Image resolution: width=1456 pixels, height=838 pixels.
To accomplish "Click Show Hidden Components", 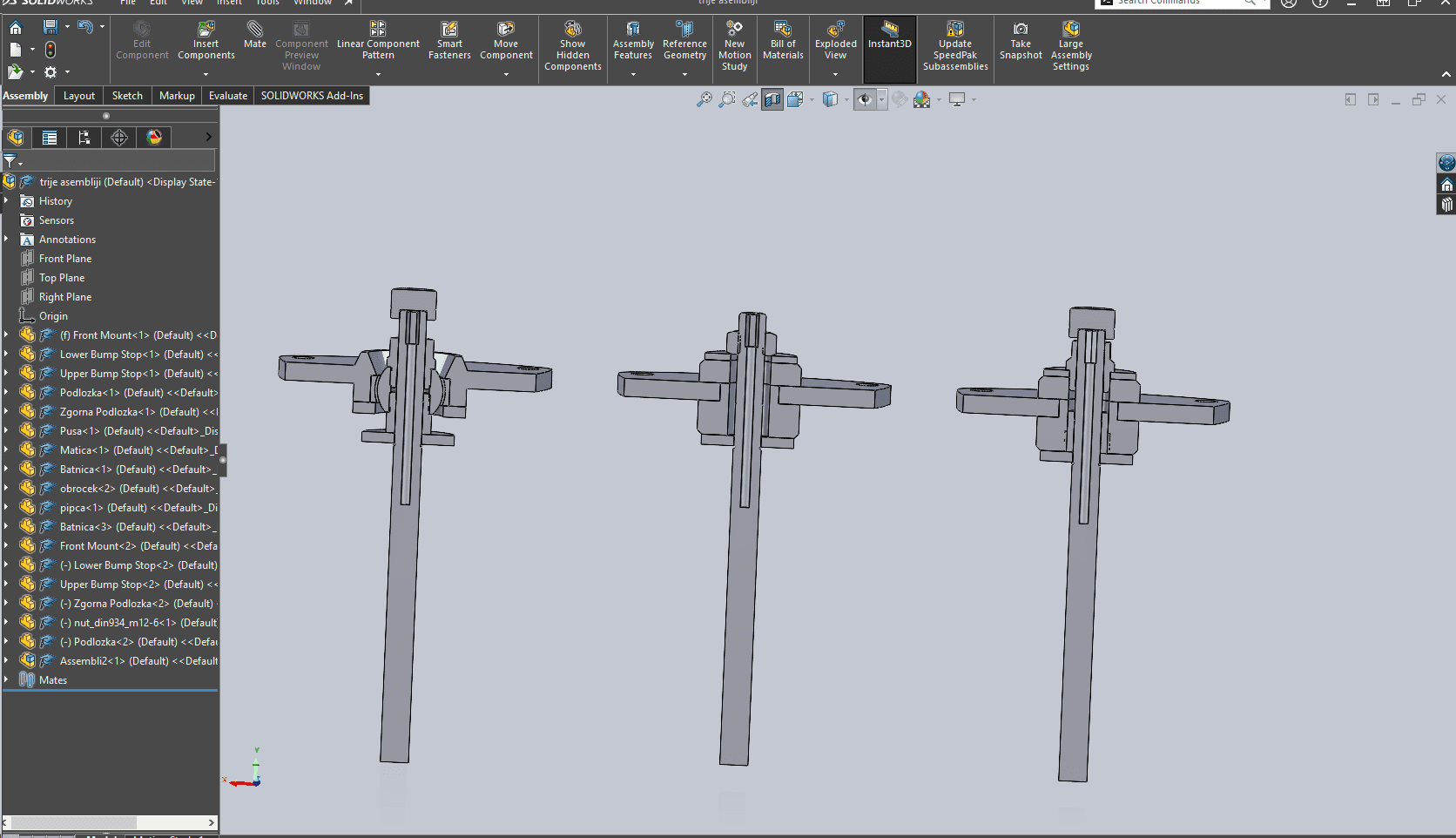I will pyautogui.click(x=573, y=46).
